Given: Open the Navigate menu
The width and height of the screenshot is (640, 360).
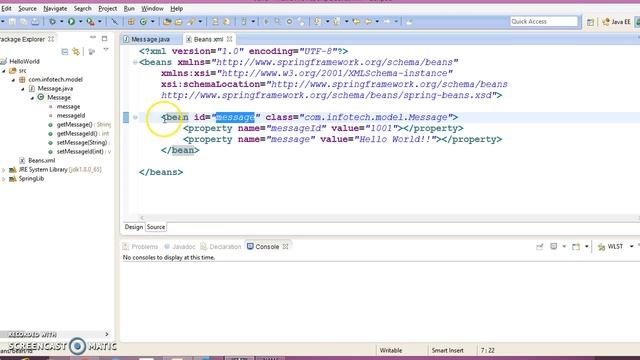Looking at the screenshot, I should click(x=55, y=8).
